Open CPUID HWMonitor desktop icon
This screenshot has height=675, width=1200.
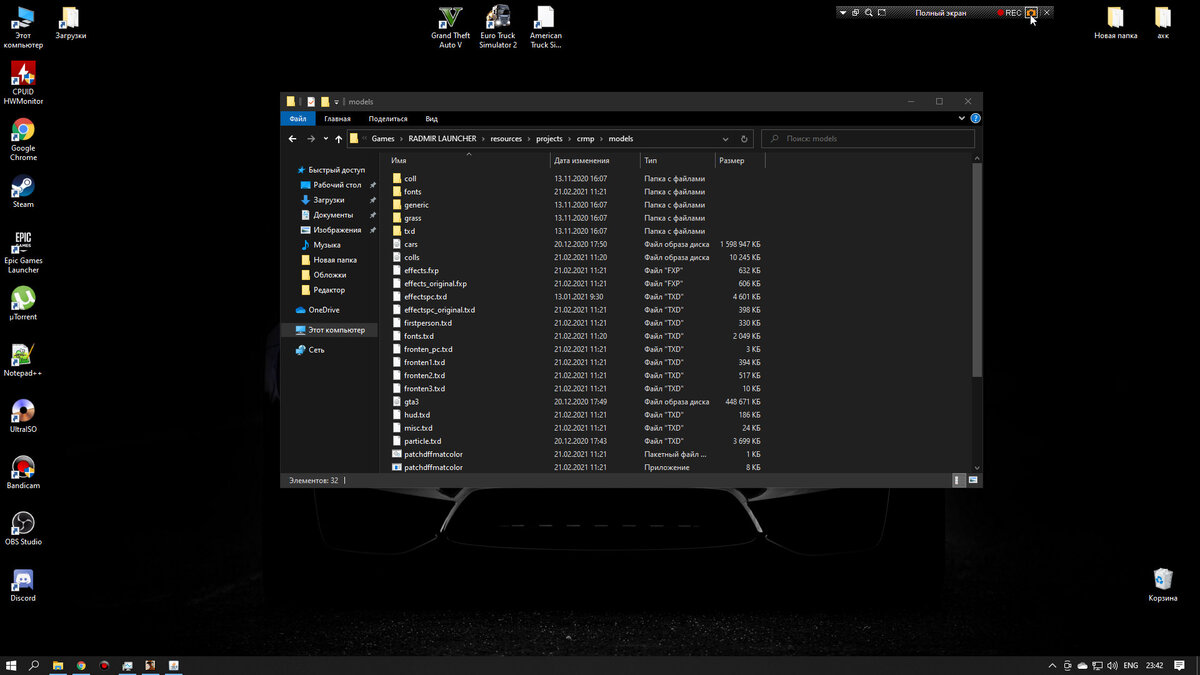(x=23, y=83)
